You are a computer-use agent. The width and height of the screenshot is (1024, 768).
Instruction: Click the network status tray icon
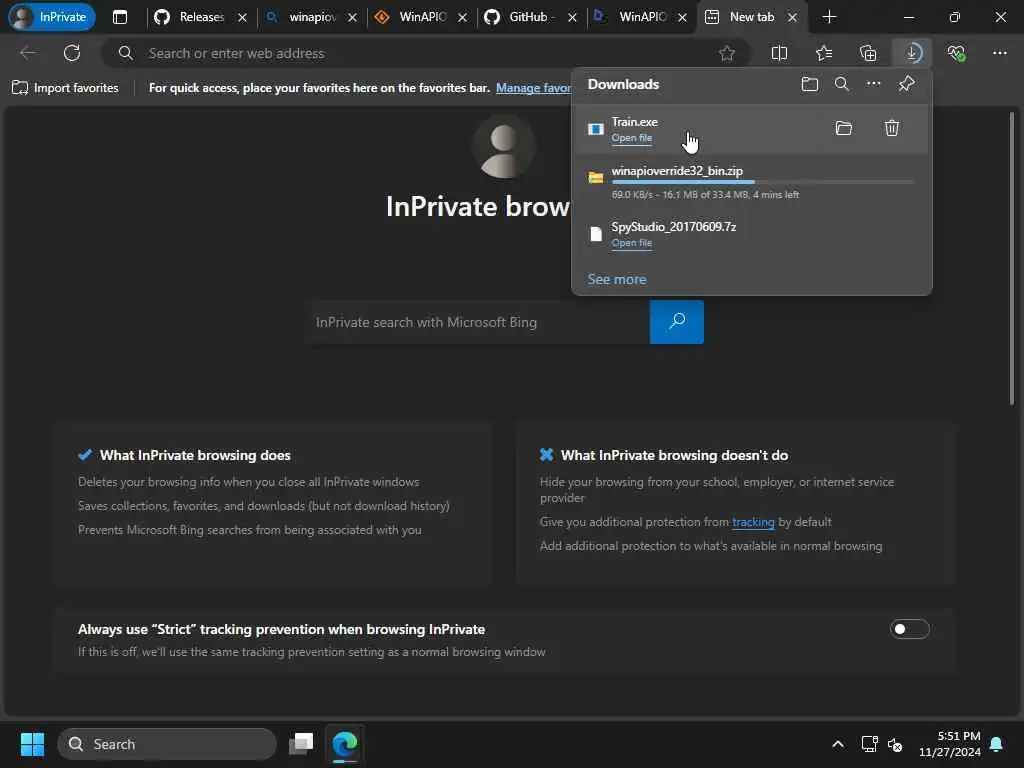(x=869, y=744)
